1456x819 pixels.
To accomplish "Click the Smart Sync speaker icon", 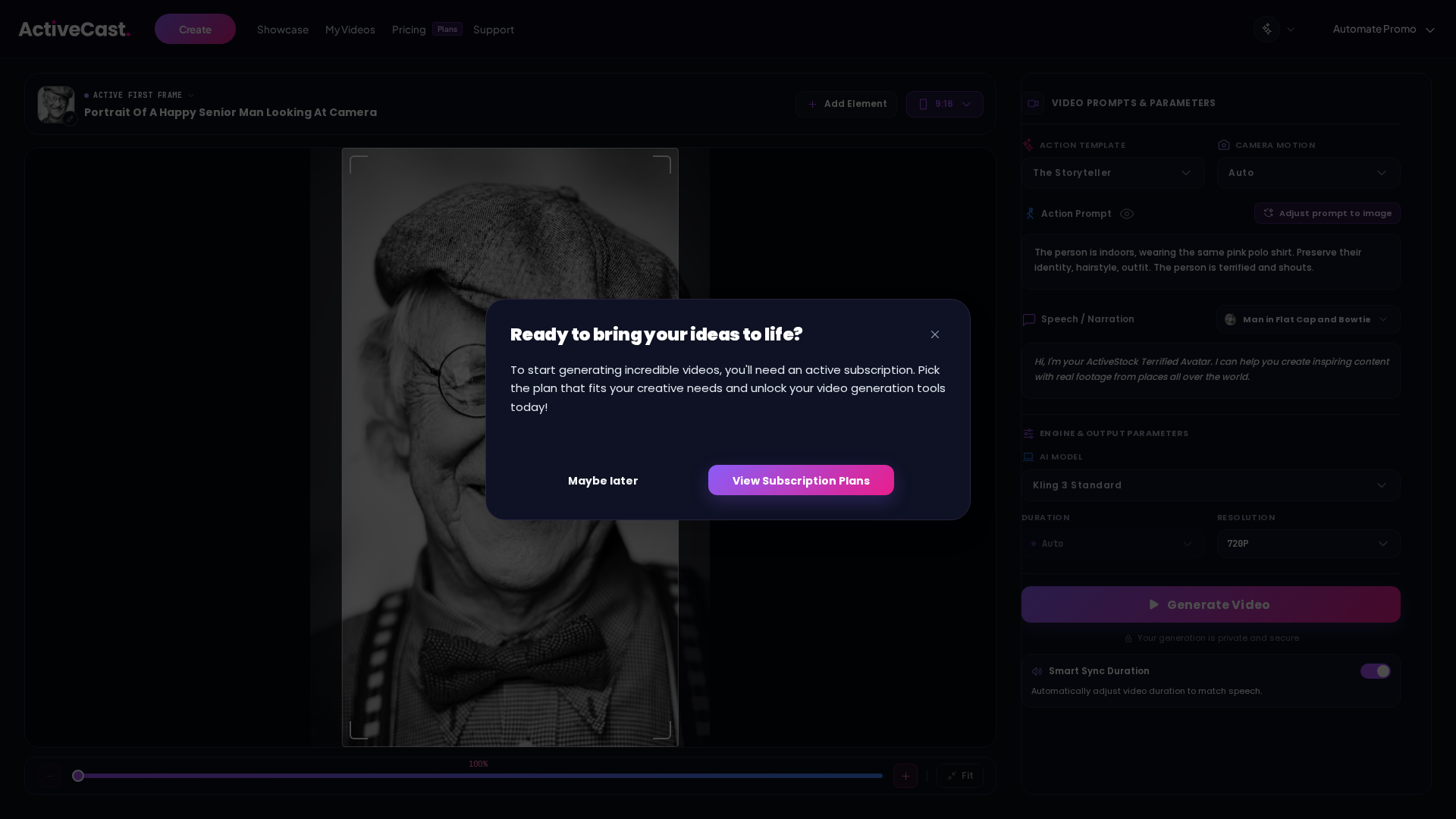I will click(x=1037, y=671).
